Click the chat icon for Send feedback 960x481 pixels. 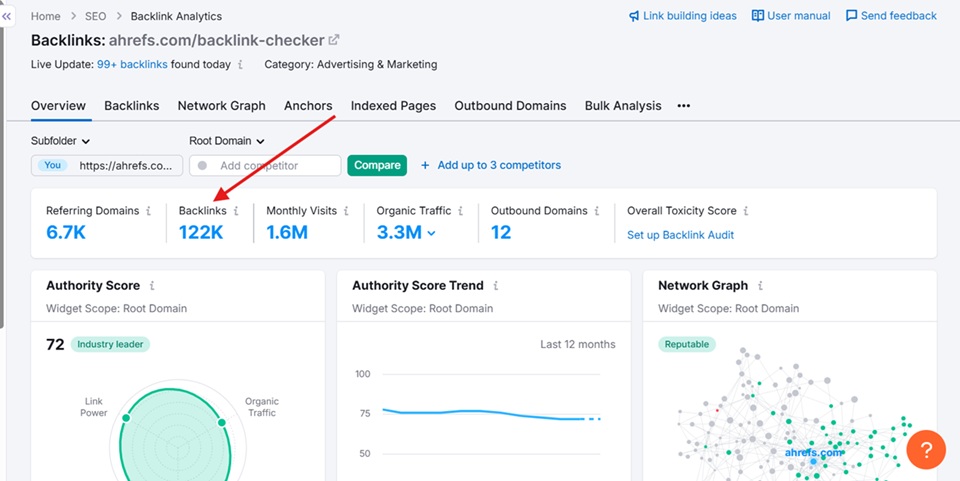pyautogui.click(x=852, y=16)
